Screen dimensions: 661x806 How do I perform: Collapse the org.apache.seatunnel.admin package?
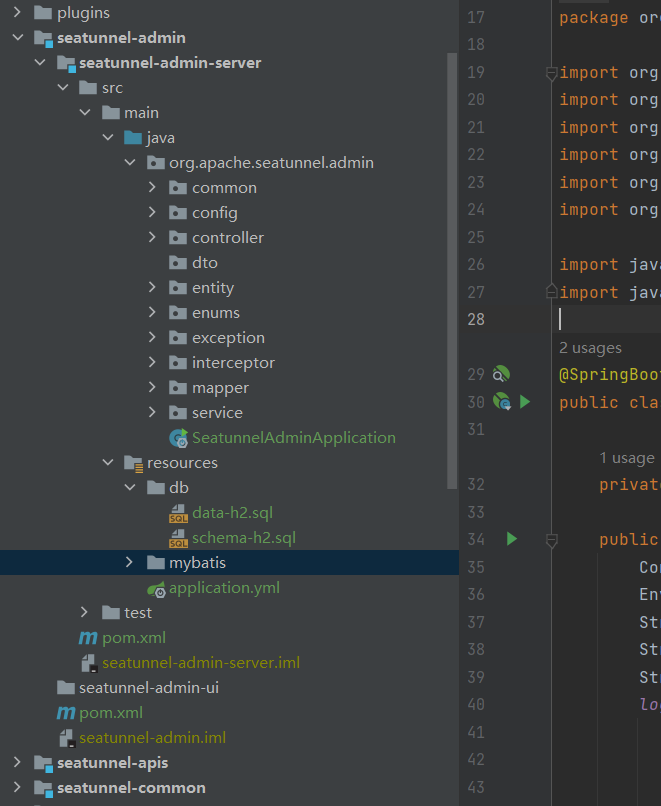(x=130, y=162)
